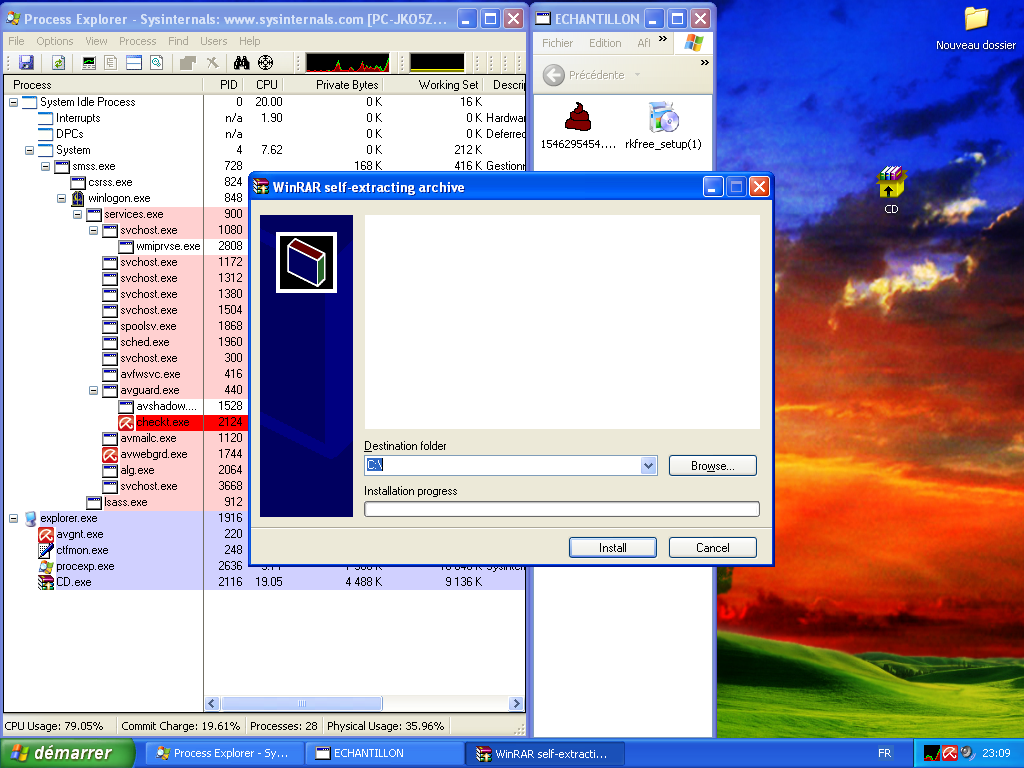
Task: Open System Information from the toolbar graph icon
Action: click(x=89, y=63)
